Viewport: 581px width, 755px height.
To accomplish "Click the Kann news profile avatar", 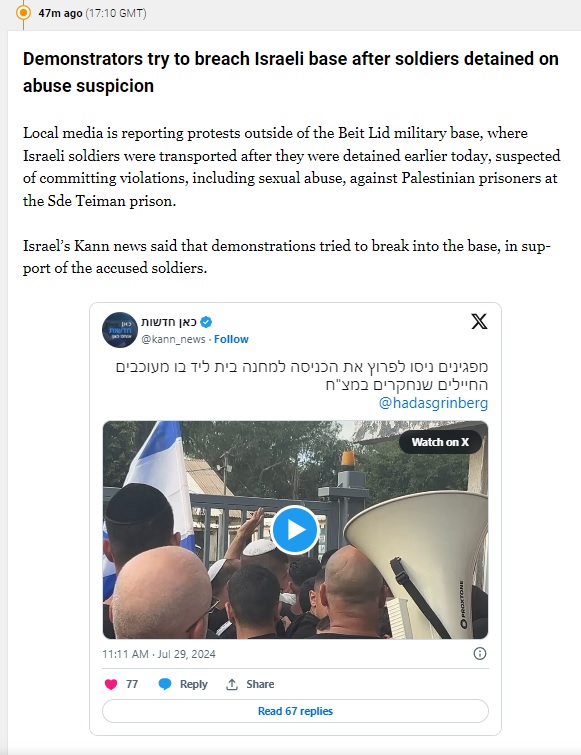I will [120, 330].
